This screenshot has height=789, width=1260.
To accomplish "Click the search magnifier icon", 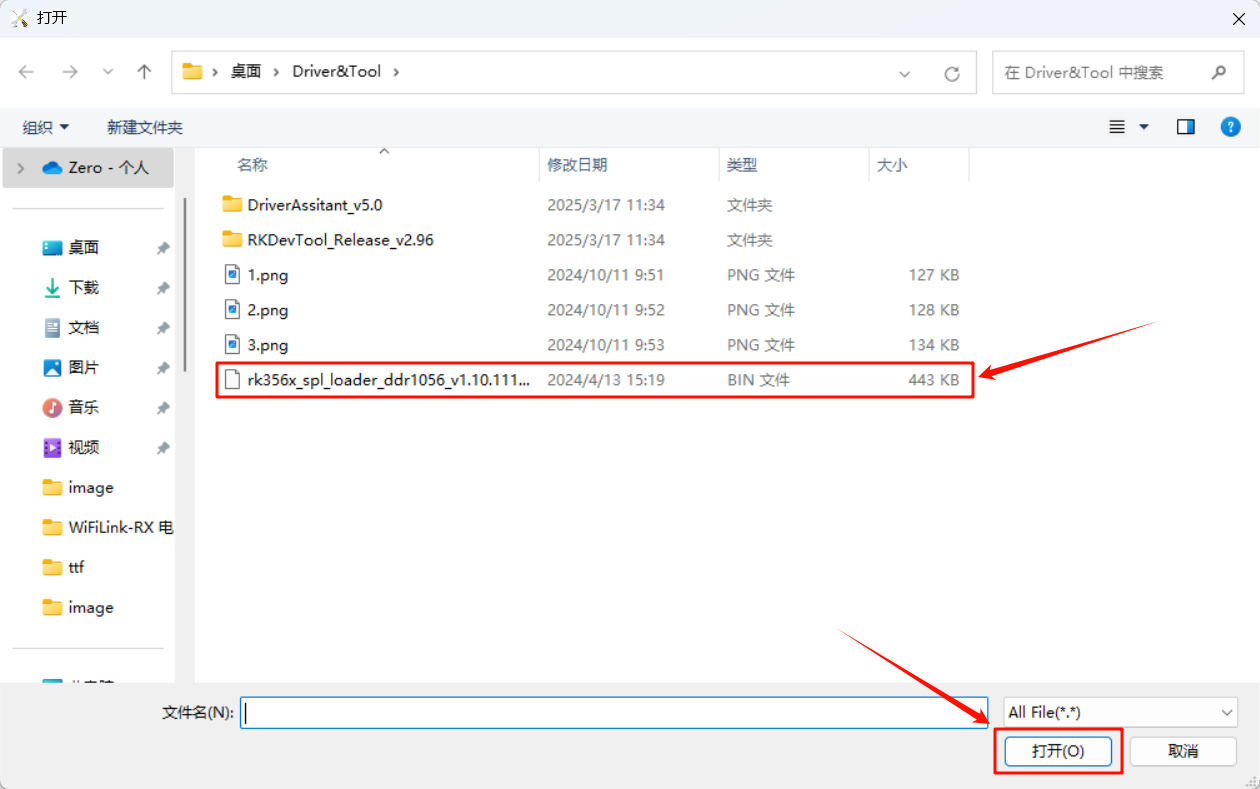I will pyautogui.click(x=1218, y=73).
